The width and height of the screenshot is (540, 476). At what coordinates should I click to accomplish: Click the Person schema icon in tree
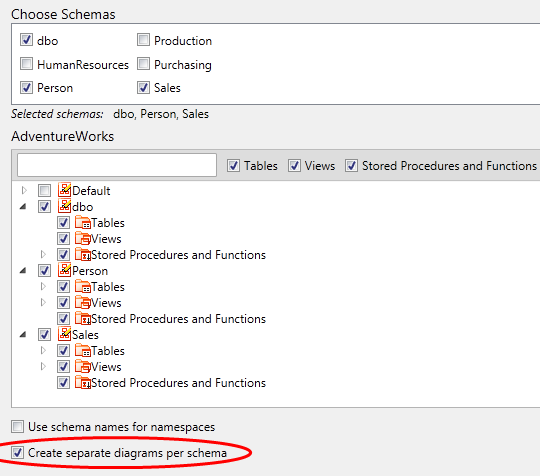64,270
